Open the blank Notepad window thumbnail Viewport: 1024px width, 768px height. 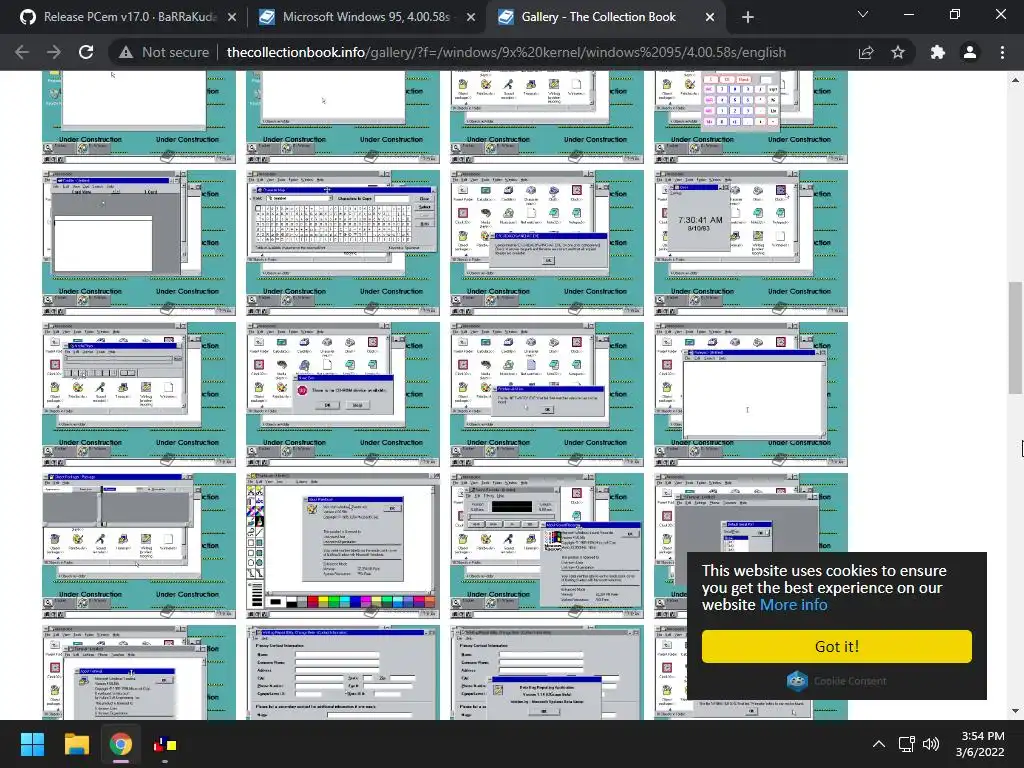click(x=751, y=394)
